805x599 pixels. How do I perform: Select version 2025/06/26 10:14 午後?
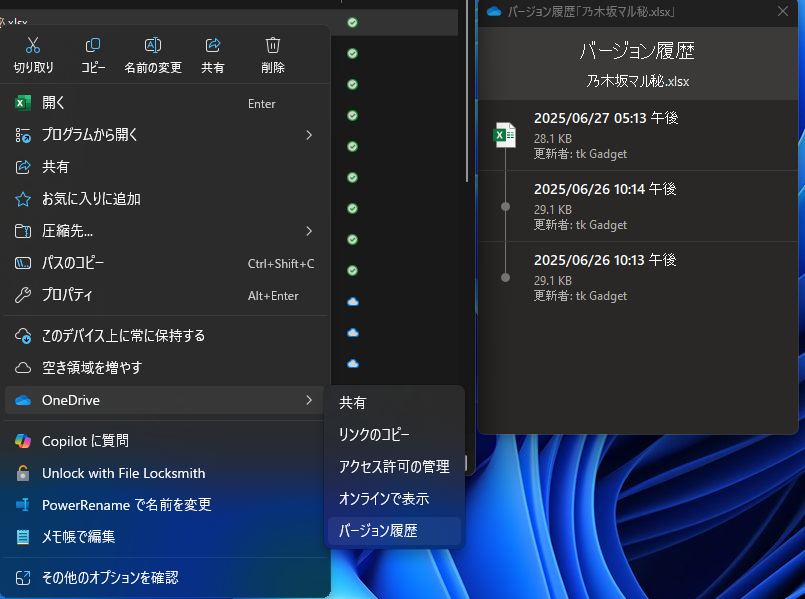[638, 206]
